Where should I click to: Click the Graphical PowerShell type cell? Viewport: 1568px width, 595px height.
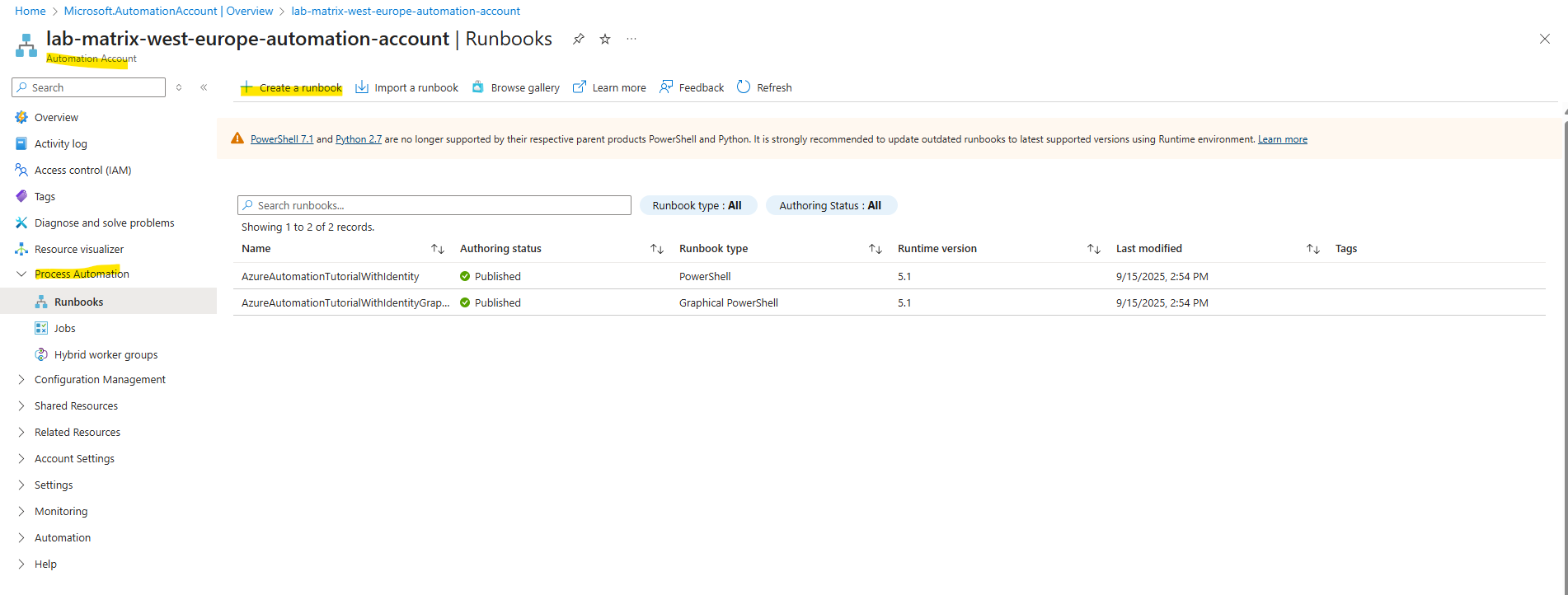tap(729, 302)
